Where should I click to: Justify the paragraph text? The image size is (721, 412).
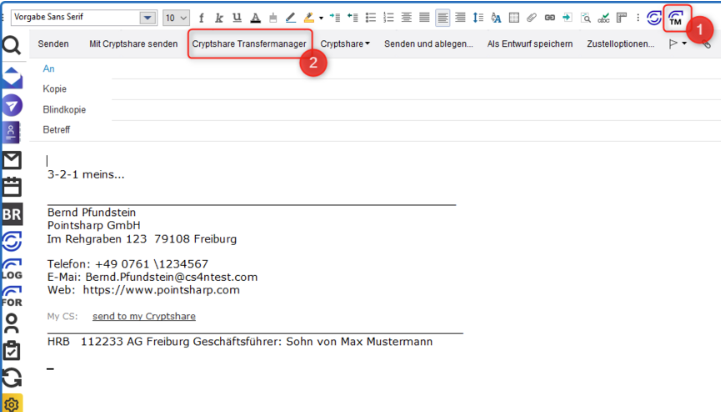click(x=424, y=18)
